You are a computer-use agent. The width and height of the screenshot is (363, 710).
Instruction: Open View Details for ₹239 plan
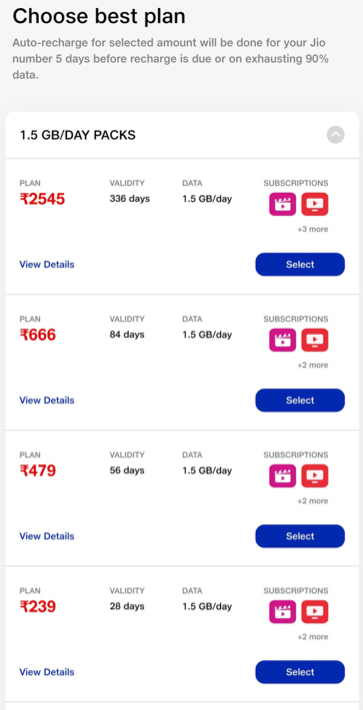point(47,672)
